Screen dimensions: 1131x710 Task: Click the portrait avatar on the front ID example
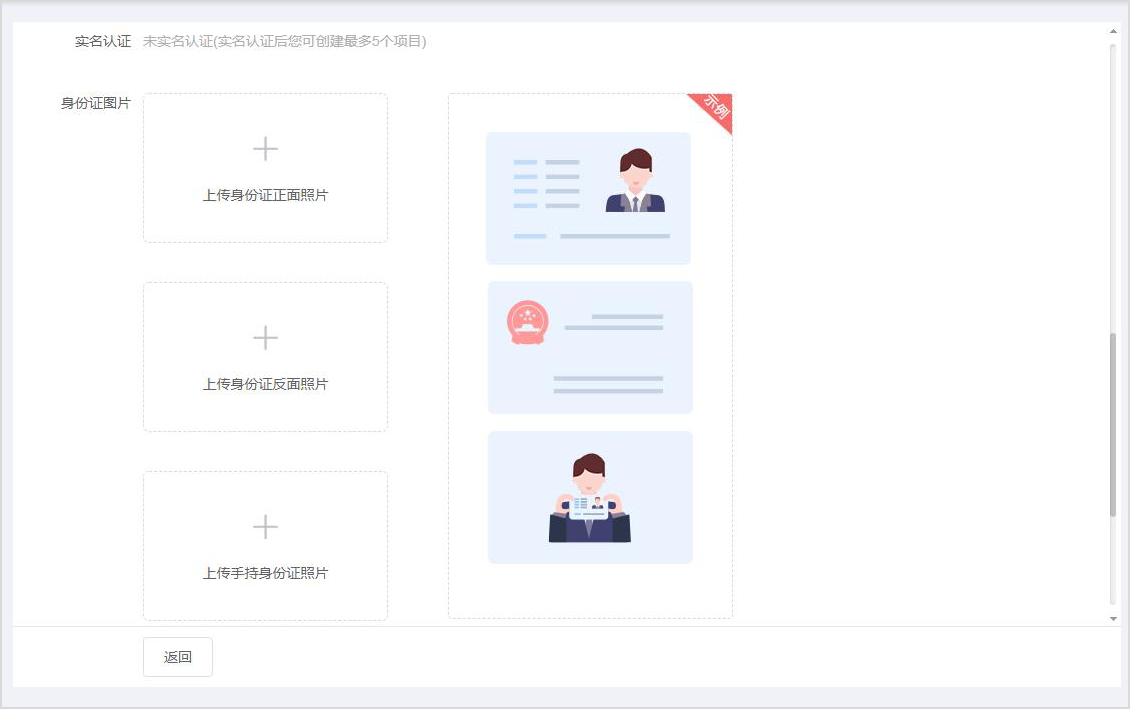[x=635, y=181]
